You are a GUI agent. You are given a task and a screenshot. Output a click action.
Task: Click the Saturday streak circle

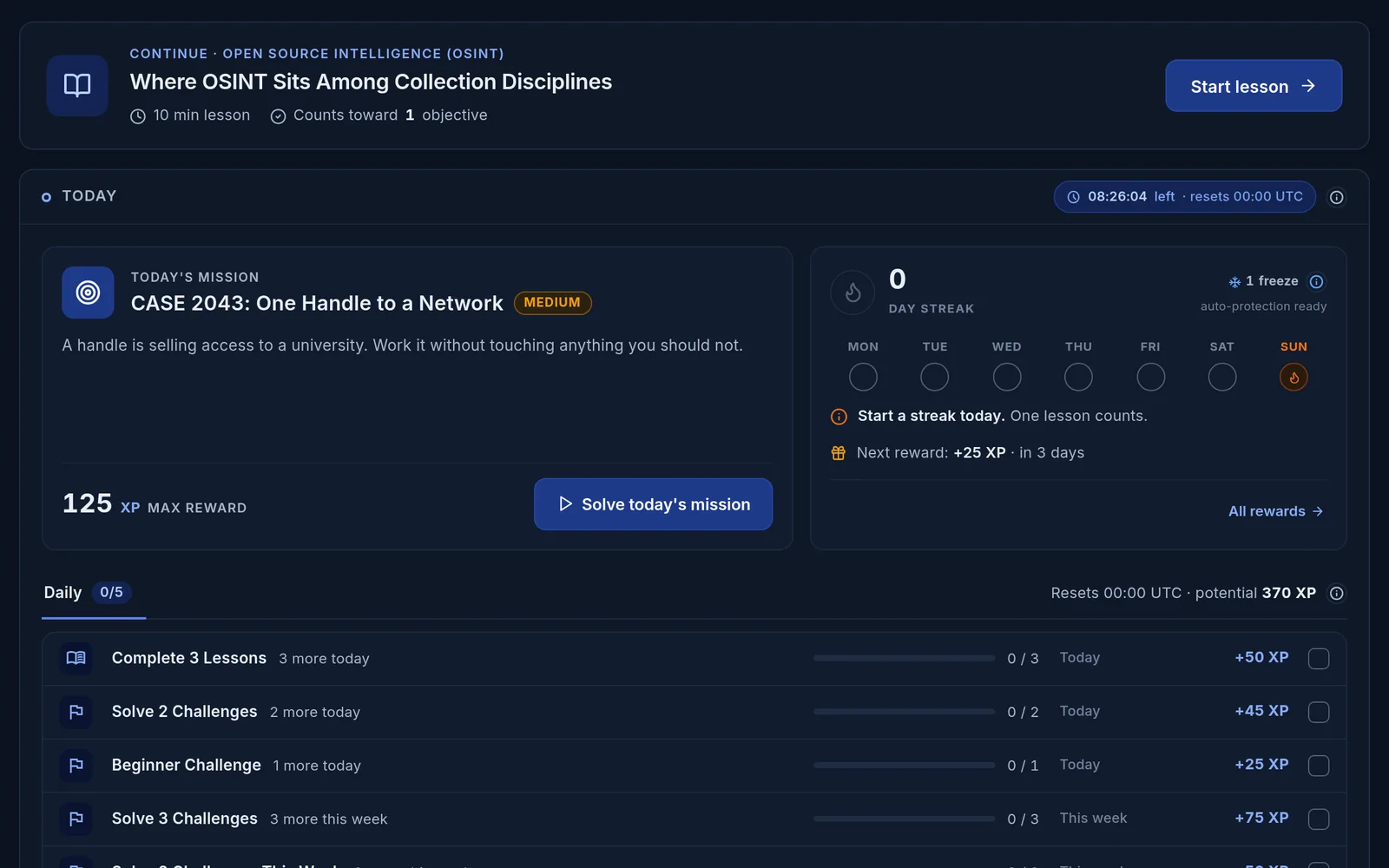pos(1222,377)
